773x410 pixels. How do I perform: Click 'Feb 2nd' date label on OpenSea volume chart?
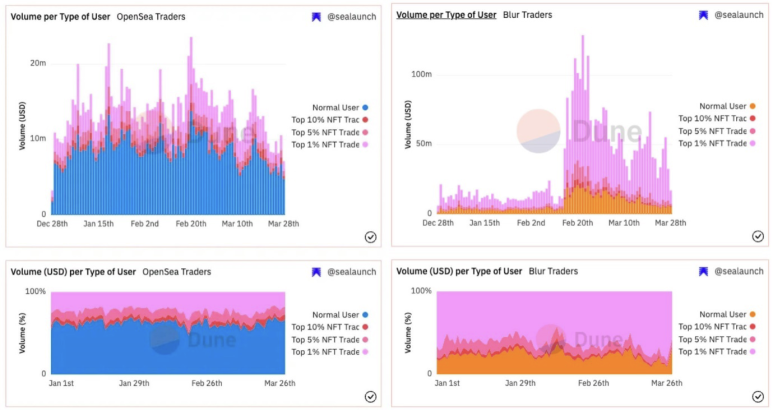144,224
